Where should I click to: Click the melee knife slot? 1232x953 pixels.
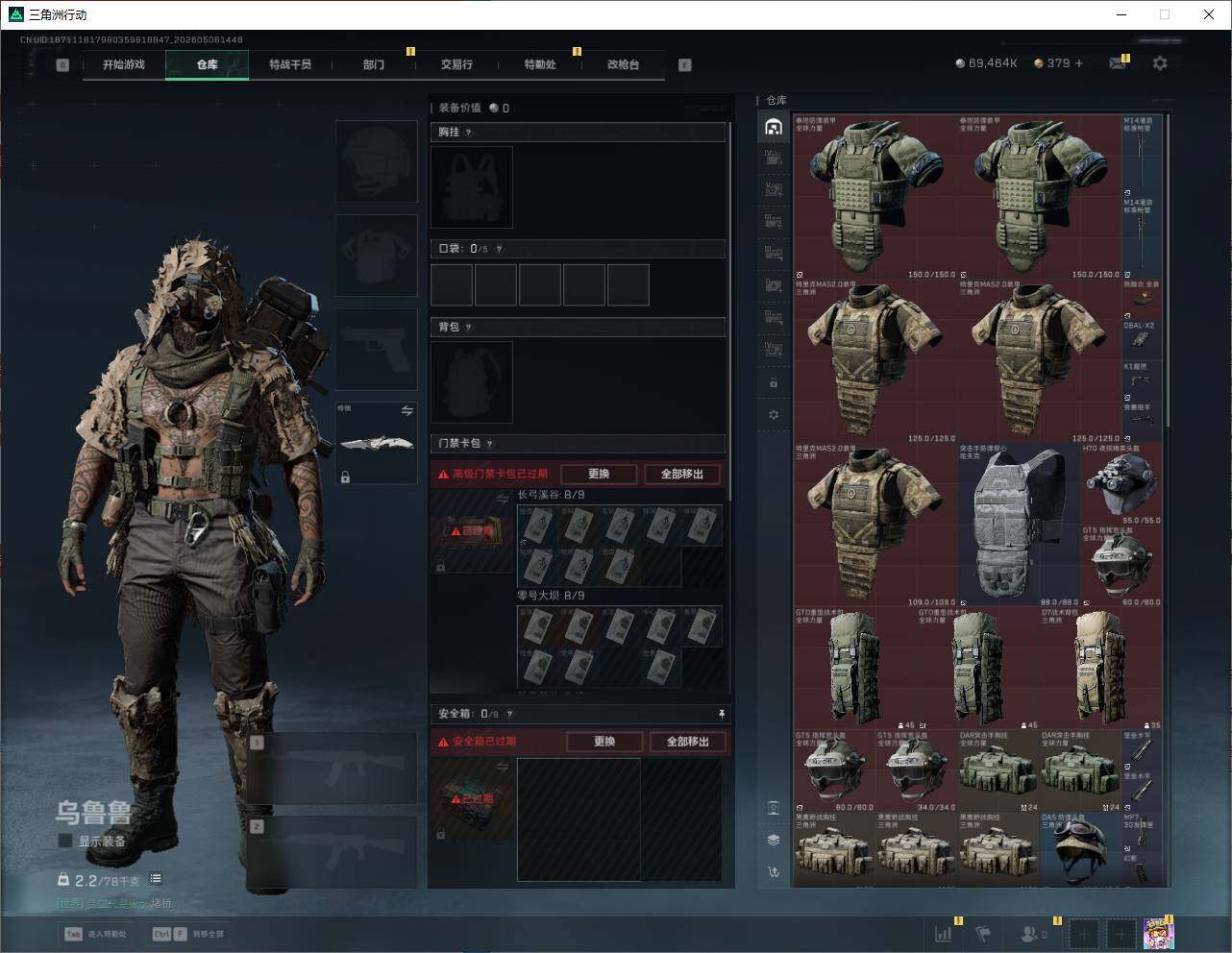click(376, 443)
